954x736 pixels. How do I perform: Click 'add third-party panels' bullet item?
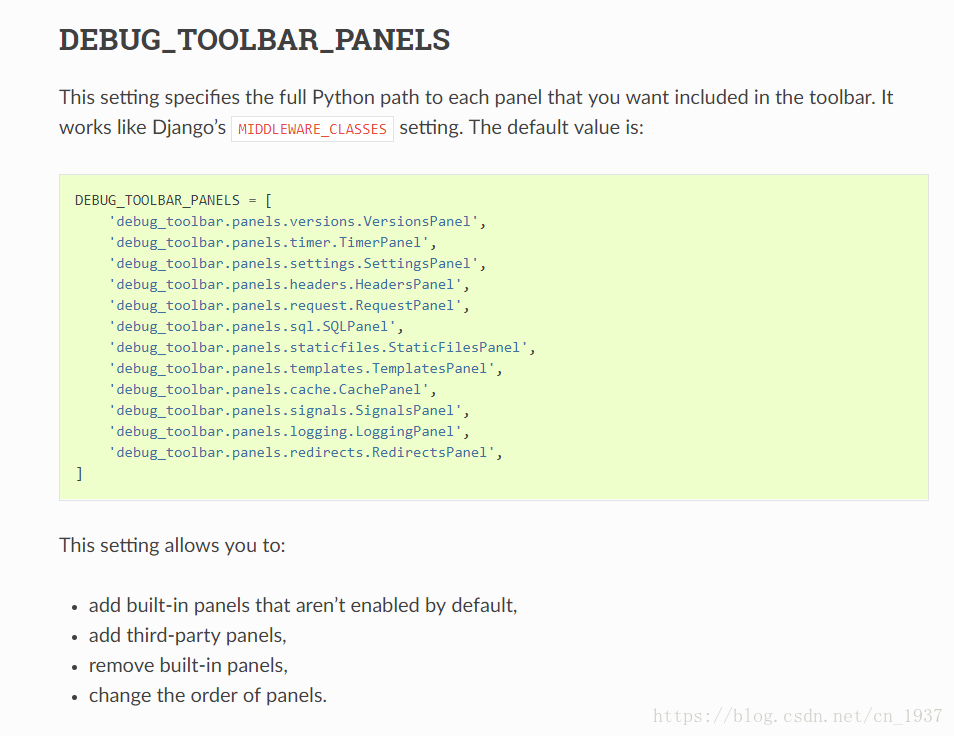pyautogui.click(x=187, y=635)
